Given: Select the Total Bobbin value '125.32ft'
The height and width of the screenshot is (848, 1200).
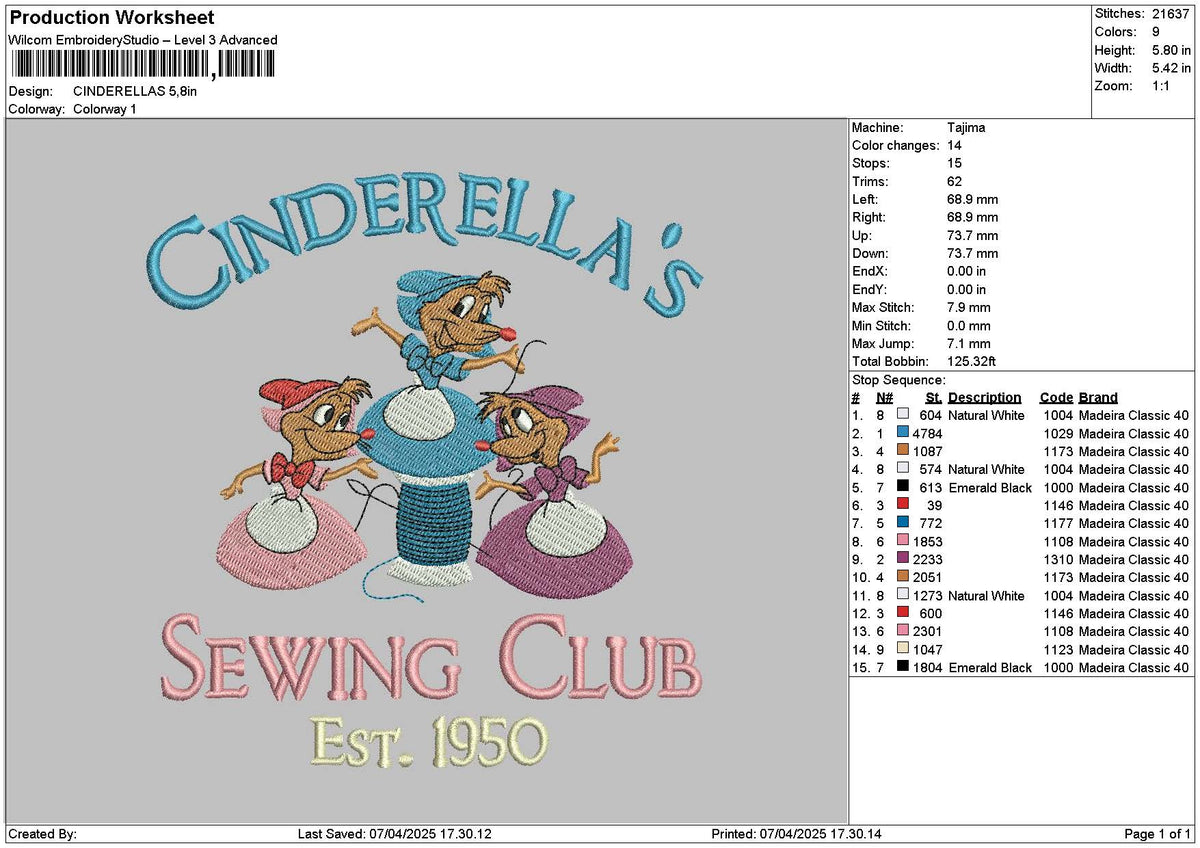Looking at the screenshot, I should (973, 362).
